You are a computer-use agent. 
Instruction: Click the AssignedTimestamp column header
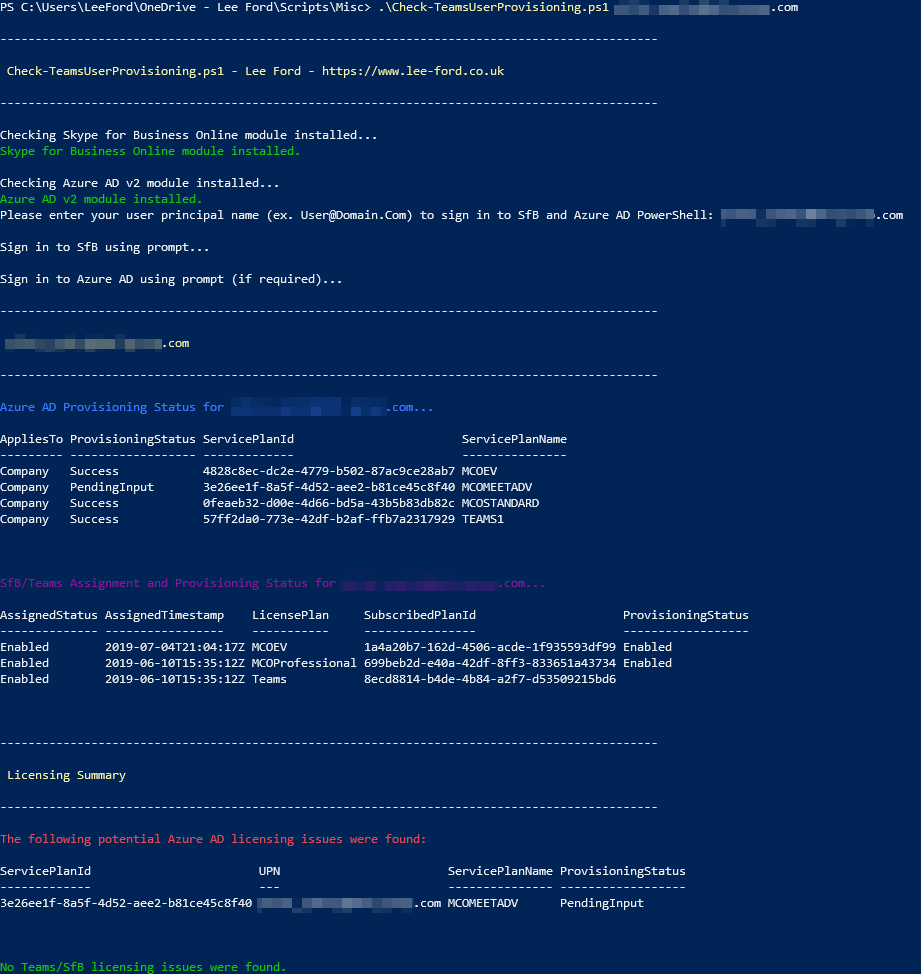coord(164,615)
